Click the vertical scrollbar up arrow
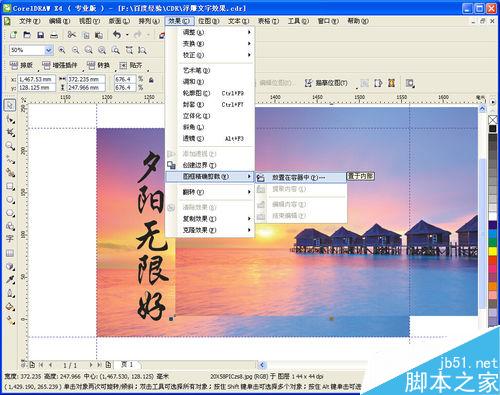 point(482,108)
